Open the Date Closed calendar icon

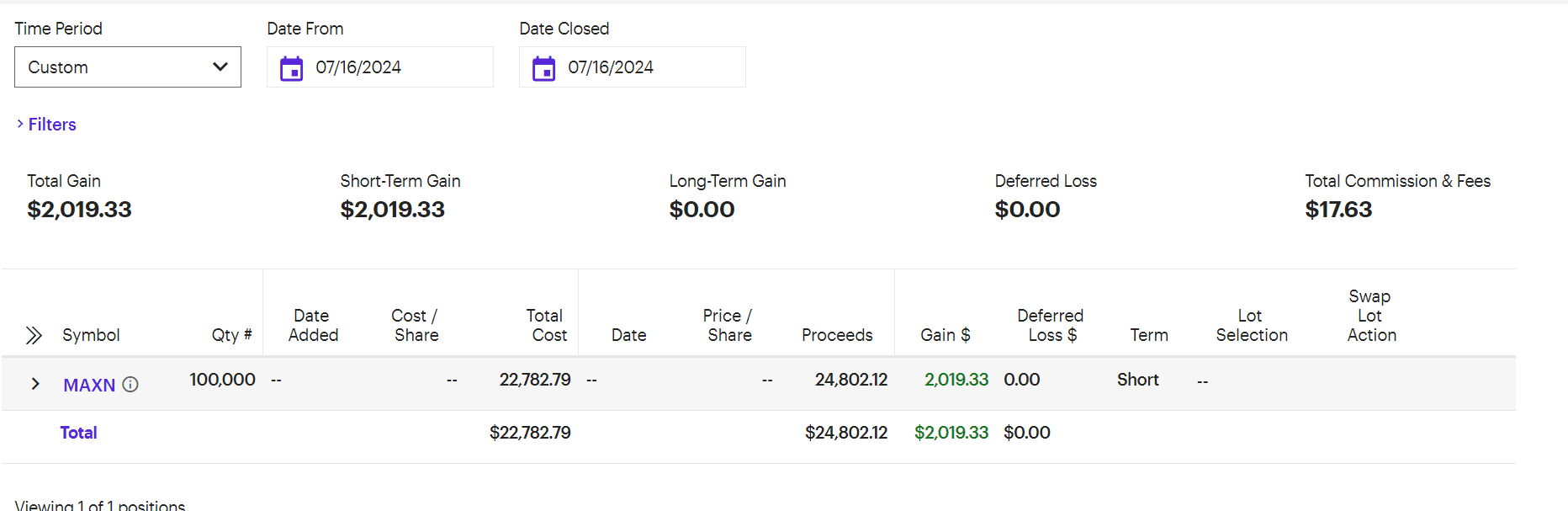pos(543,68)
